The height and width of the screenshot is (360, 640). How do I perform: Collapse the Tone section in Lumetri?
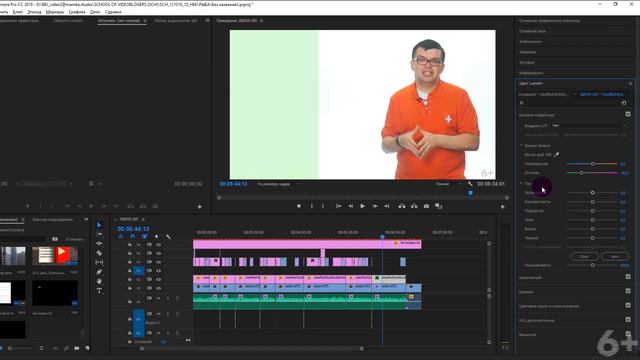tap(521, 183)
